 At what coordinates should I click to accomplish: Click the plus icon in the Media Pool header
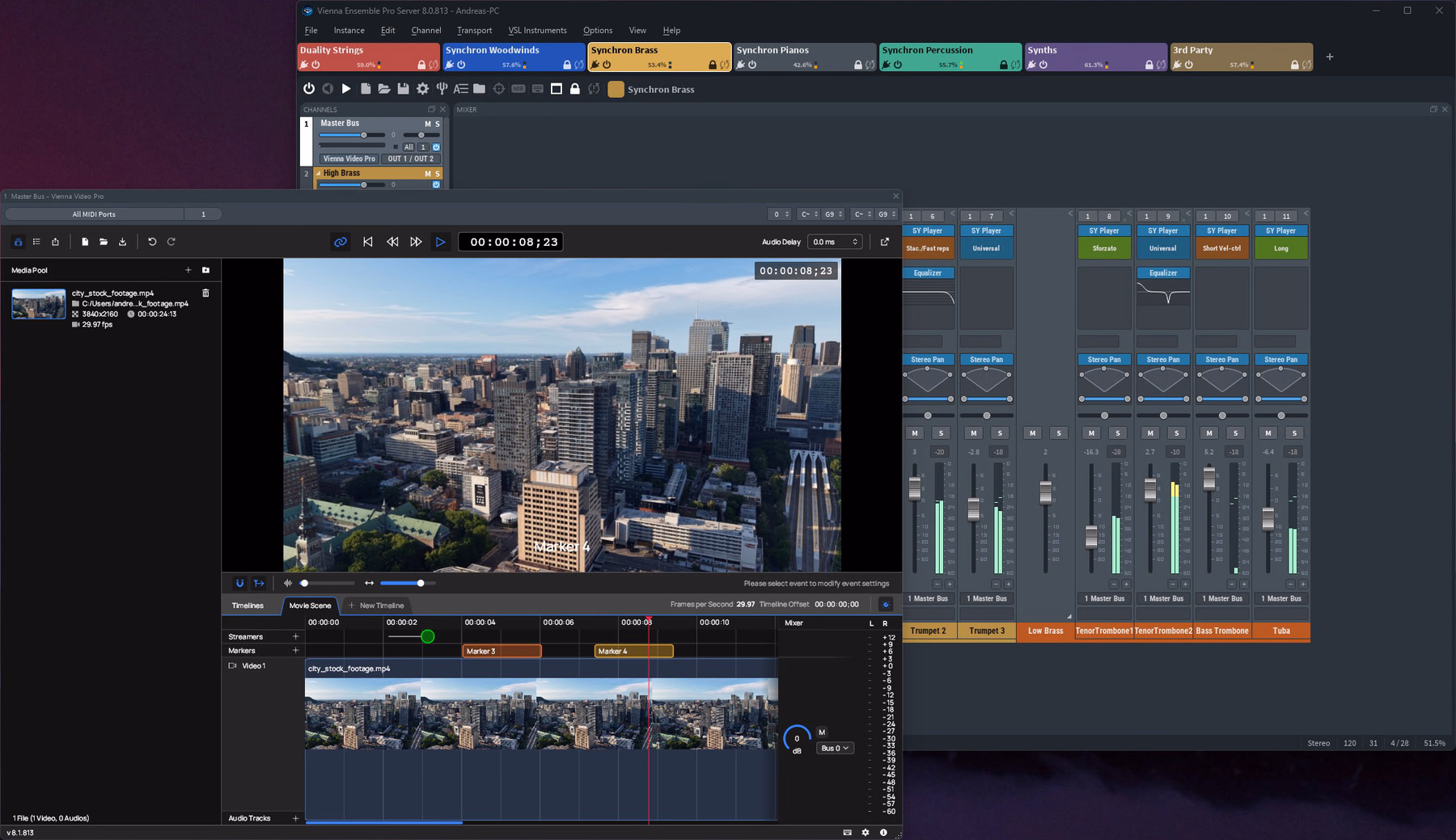[188, 270]
